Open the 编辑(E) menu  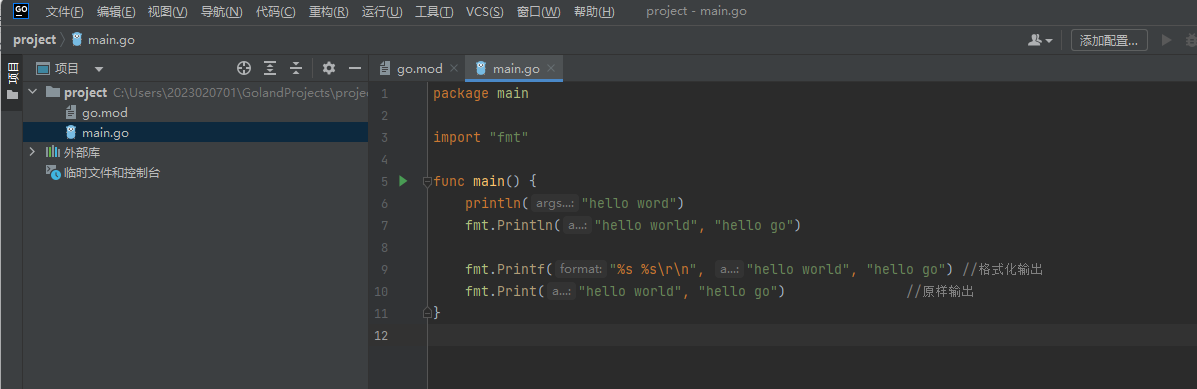(116, 11)
